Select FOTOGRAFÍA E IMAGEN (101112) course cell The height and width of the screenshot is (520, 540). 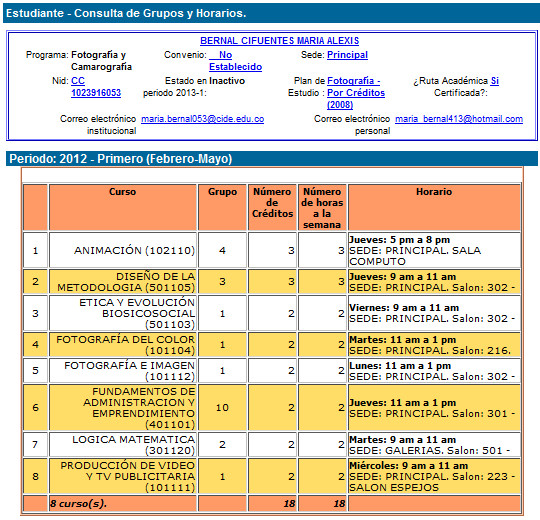(123, 371)
